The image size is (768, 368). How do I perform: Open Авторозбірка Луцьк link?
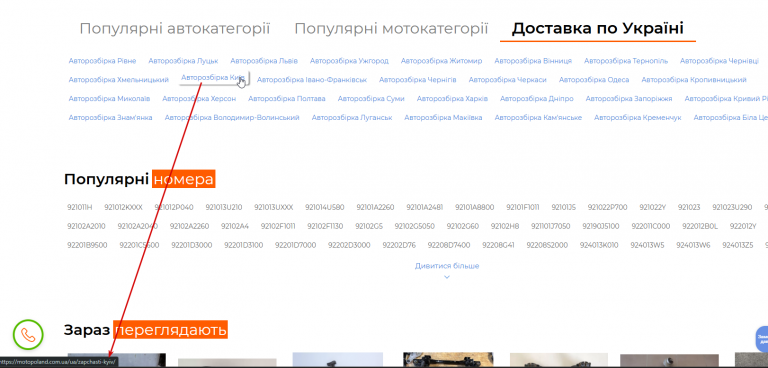click(183, 61)
